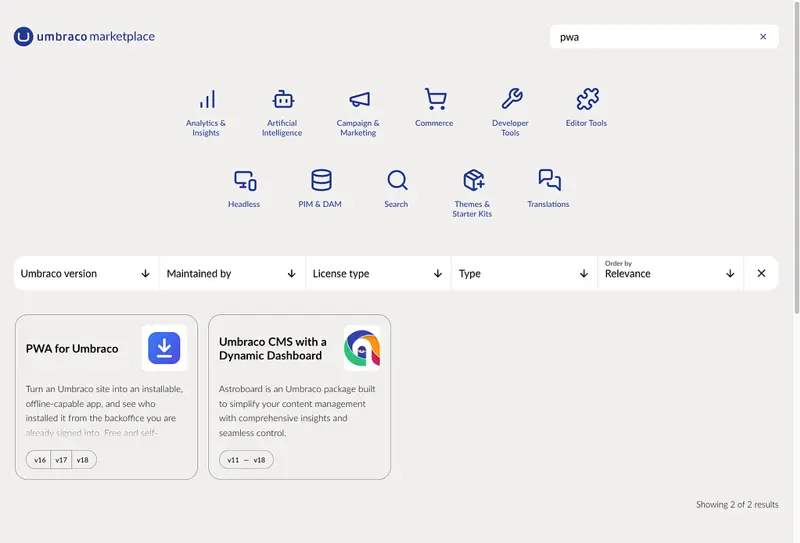Click the Headless category label
800x543 pixels.
pyautogui.click(x=244, y=204)
